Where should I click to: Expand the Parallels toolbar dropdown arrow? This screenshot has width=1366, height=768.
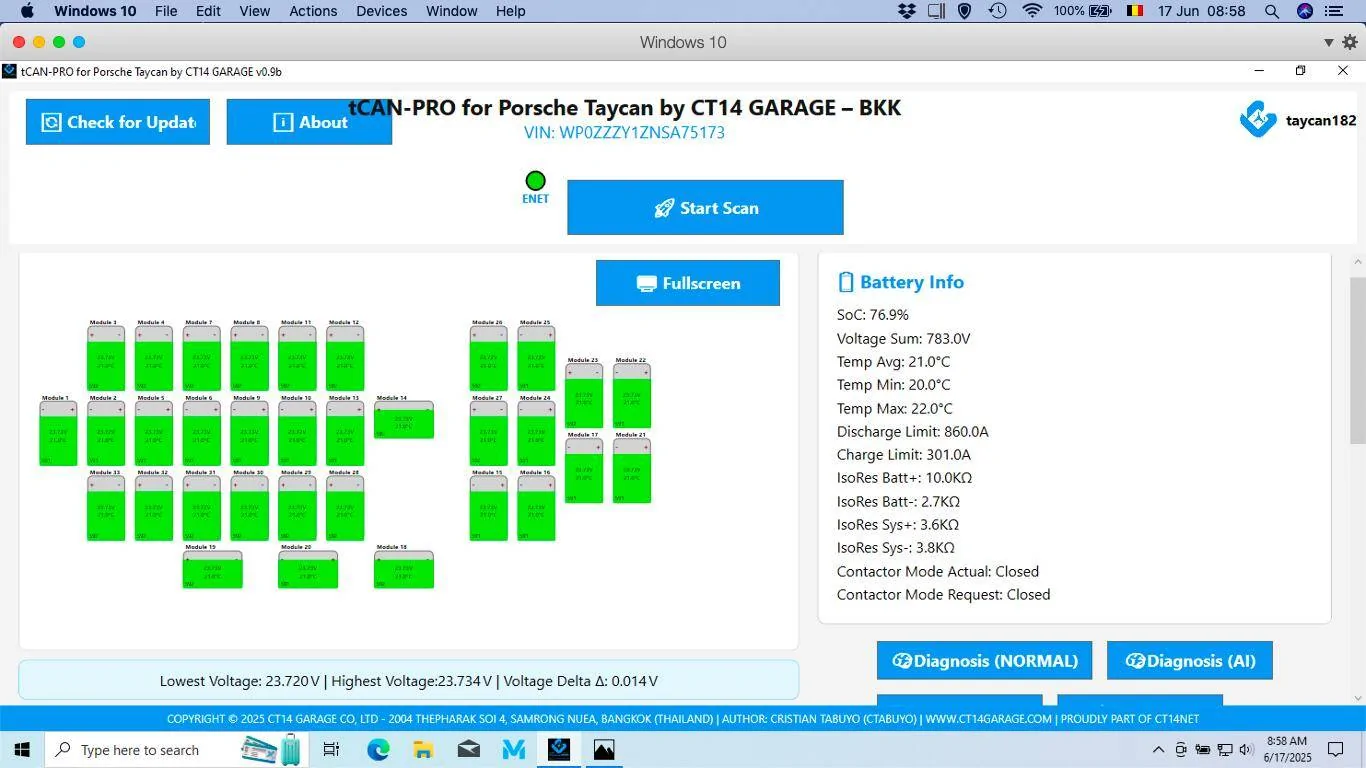click(1329, 42)
